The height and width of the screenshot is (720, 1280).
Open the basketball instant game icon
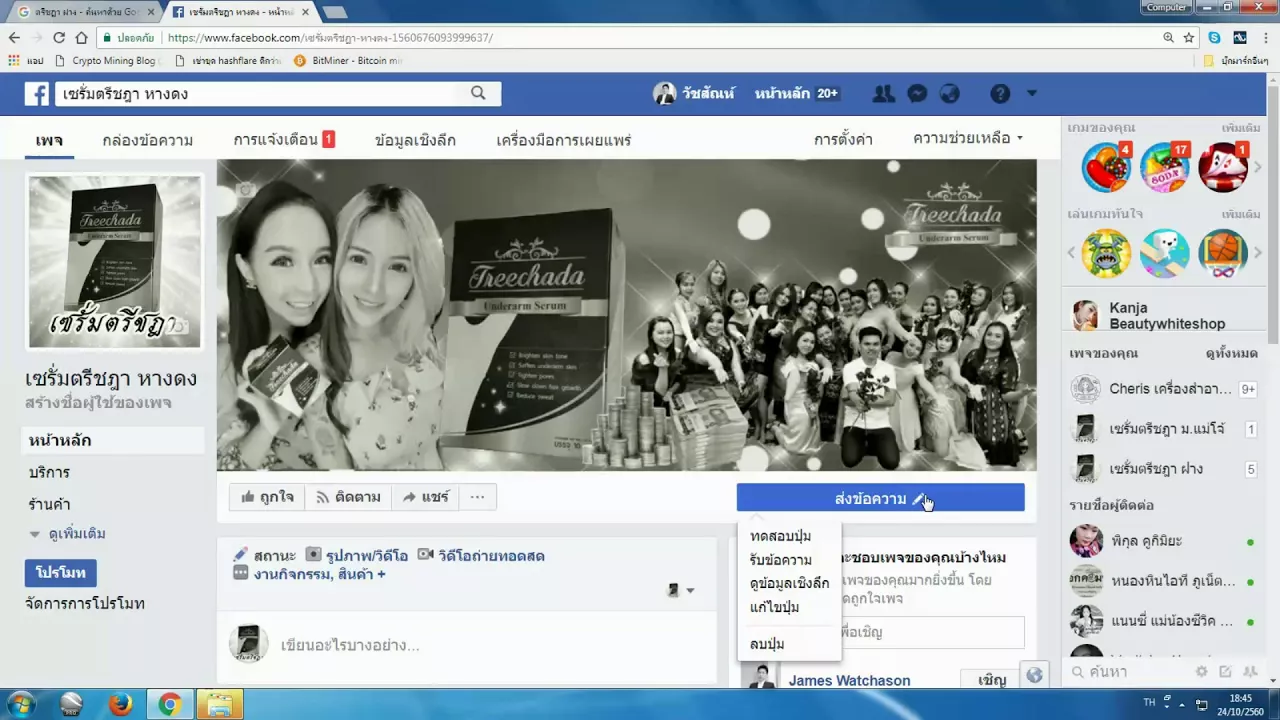point(1223,254)
